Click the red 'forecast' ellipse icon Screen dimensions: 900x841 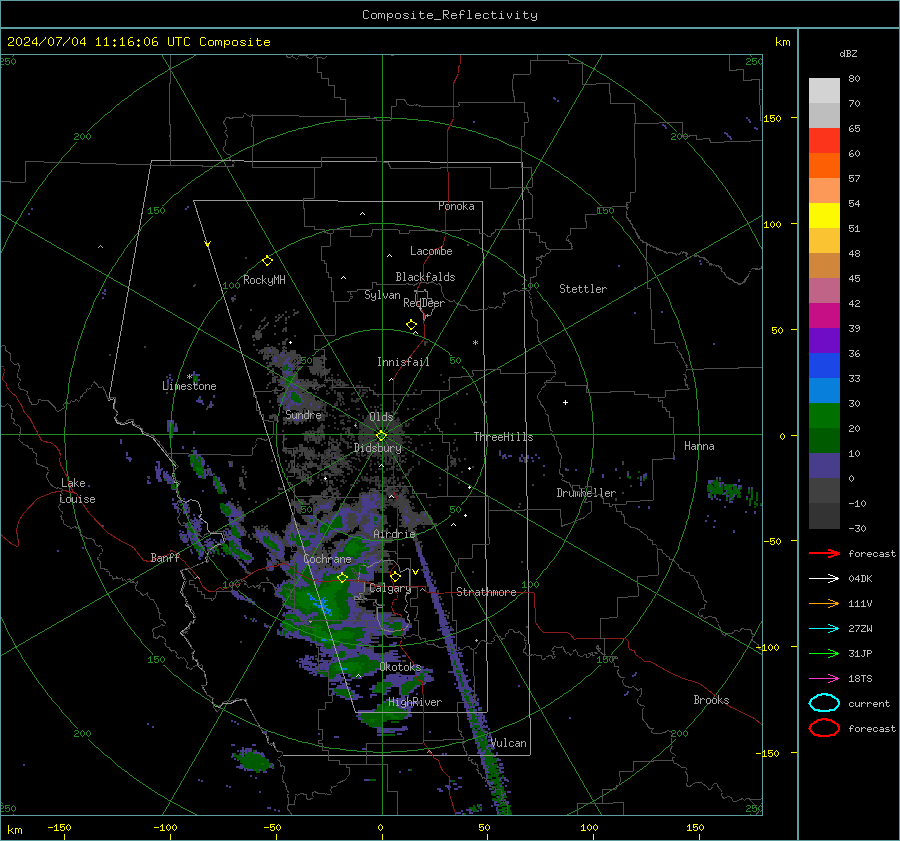coord(824,728)
